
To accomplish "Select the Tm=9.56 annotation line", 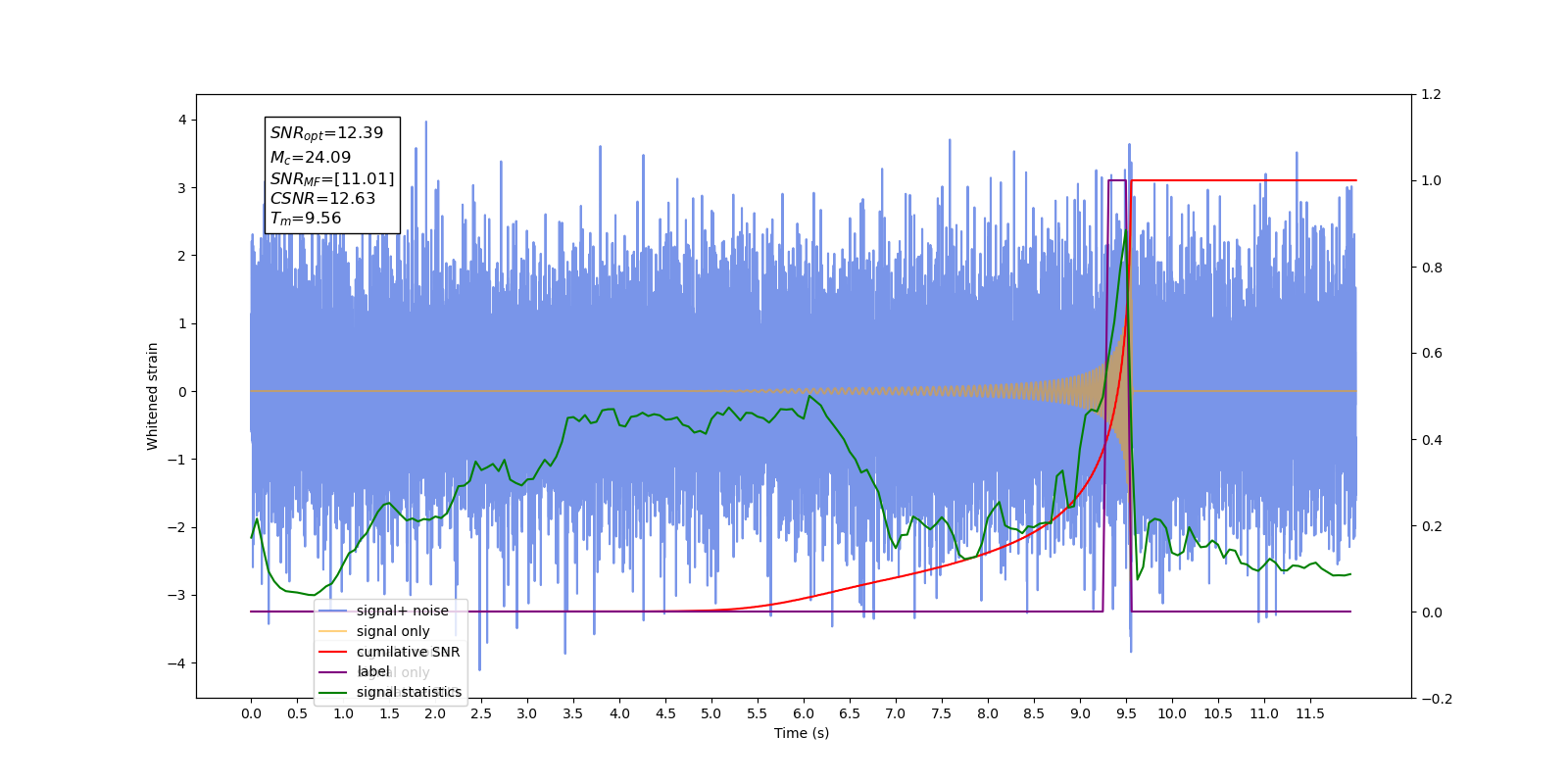I will 306,219.
